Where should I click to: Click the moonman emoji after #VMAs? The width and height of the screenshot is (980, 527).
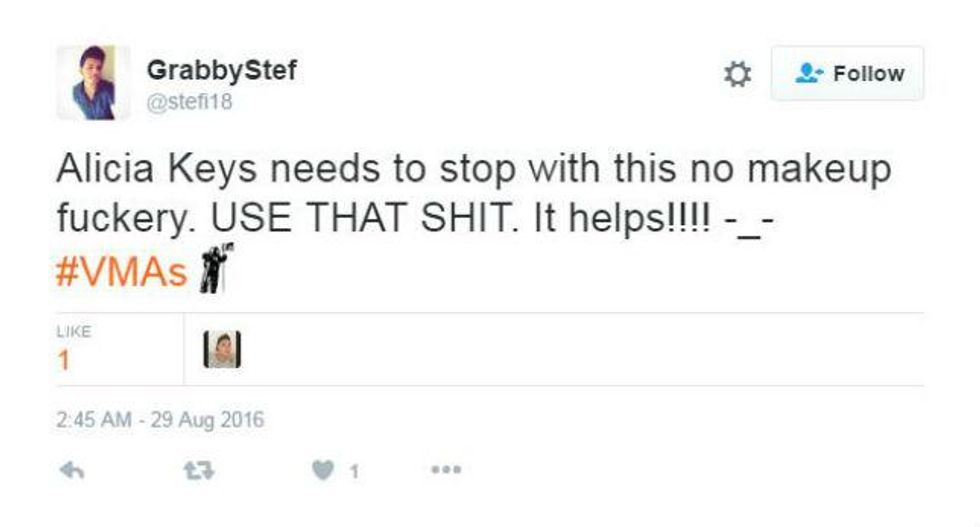(x=216, y=268)
